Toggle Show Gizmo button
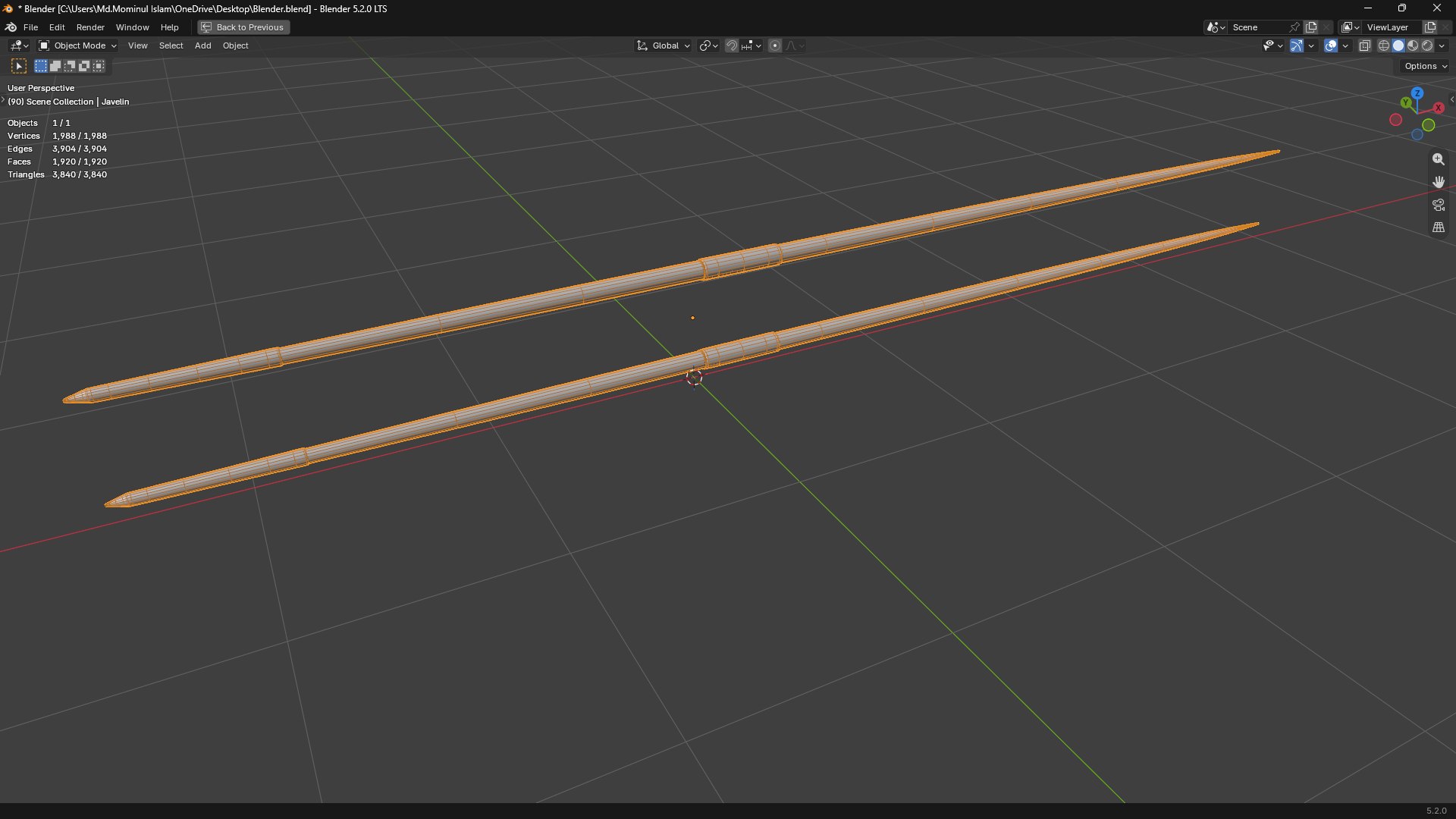The width and height of the screenshot is (1456, 819). pos(1297,45)
